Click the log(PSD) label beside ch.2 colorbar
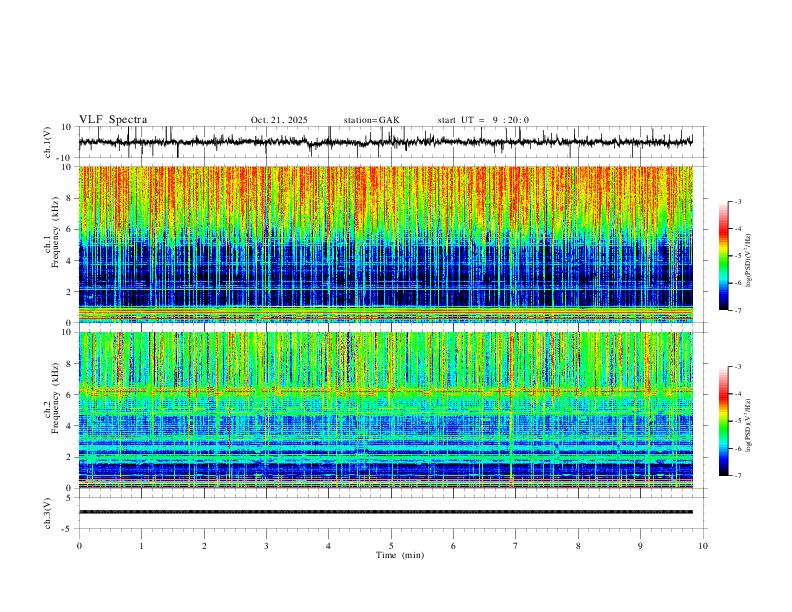 point(748,426)
